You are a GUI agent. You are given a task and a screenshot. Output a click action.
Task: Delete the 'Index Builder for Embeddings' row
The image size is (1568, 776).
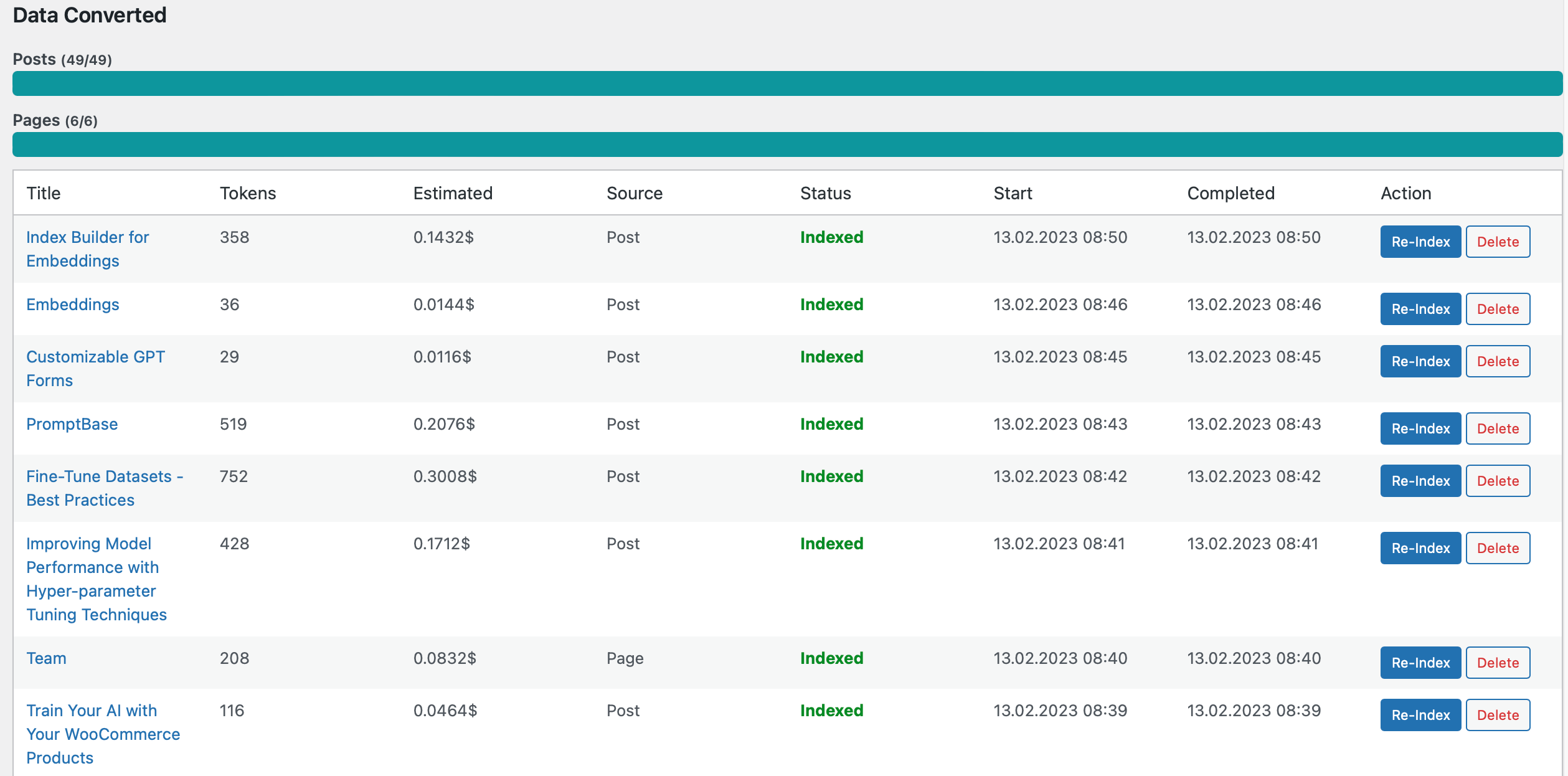click(1498, 242)
